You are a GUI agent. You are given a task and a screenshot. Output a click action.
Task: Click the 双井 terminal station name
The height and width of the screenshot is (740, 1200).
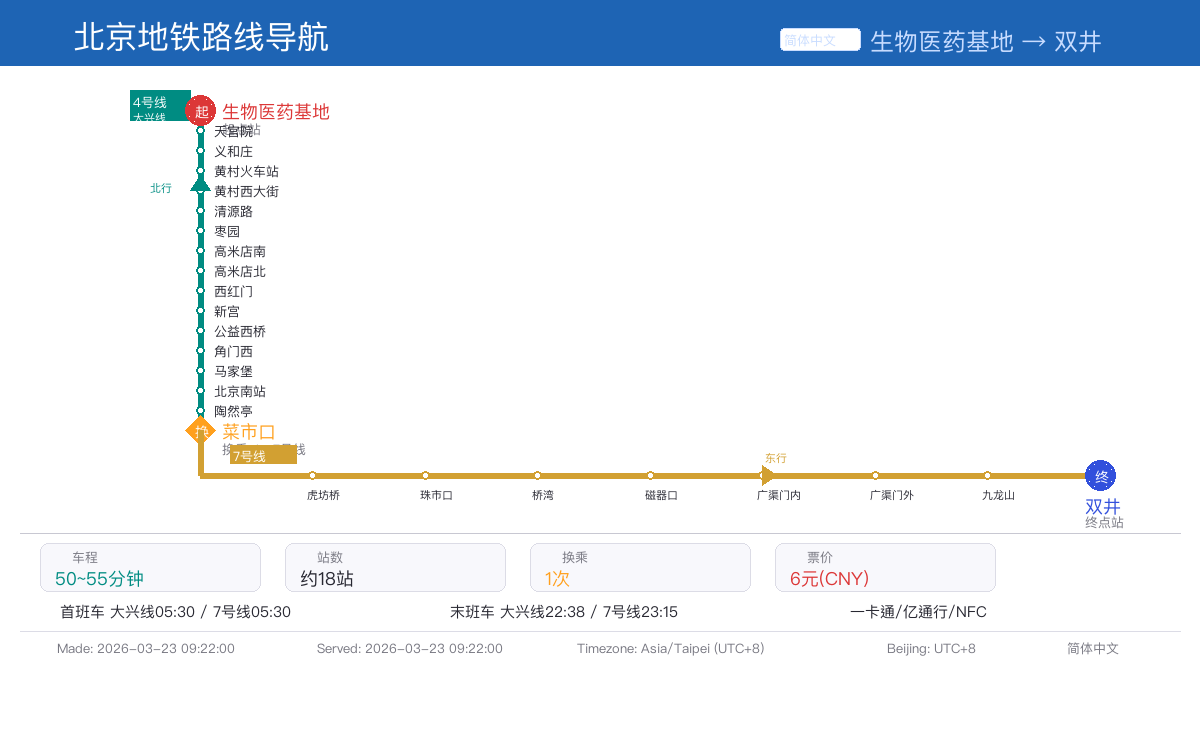click(x=1102, y=506)
